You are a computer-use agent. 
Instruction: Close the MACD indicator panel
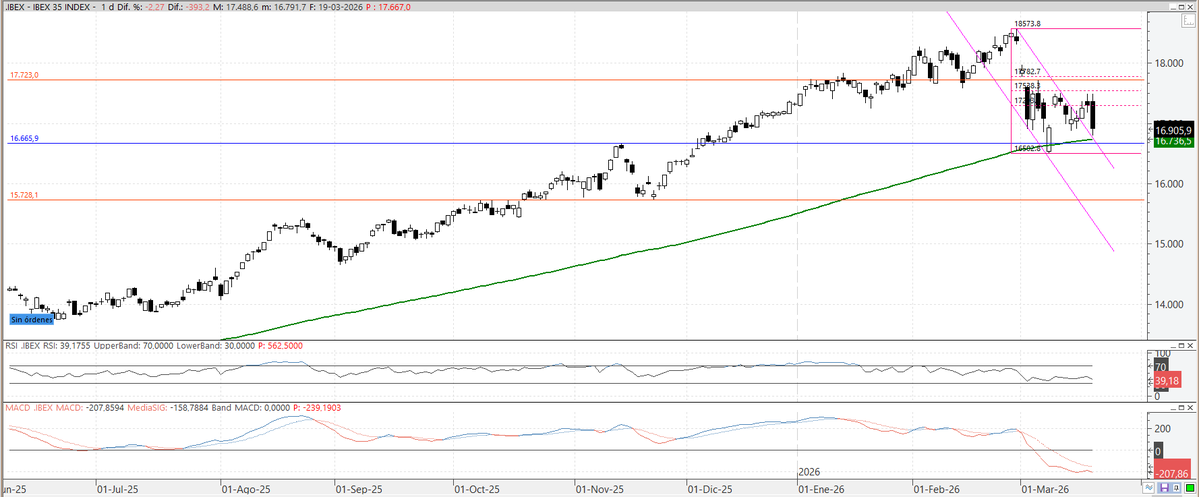1191,408
